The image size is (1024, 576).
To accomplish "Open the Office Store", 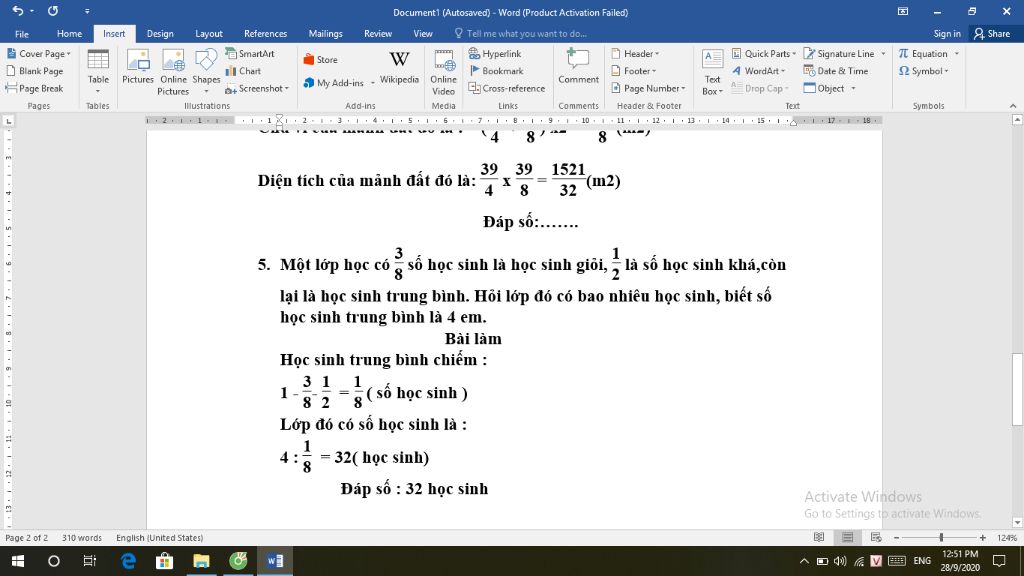I will tap(321, 59).
